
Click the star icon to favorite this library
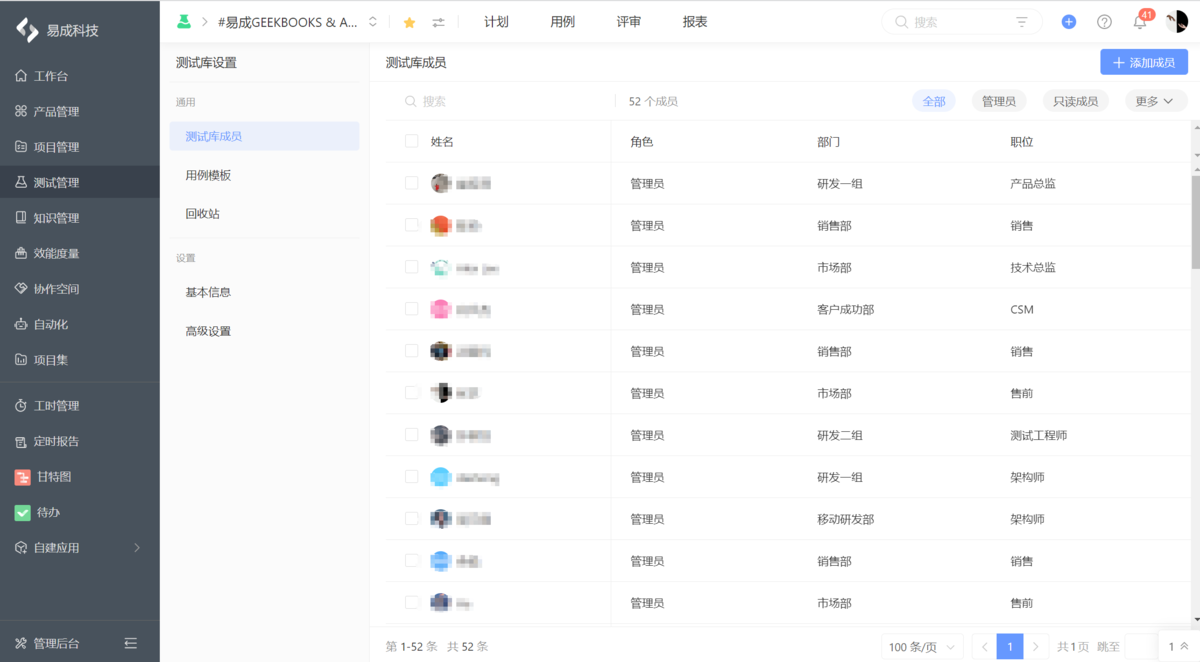coord(409,21)
